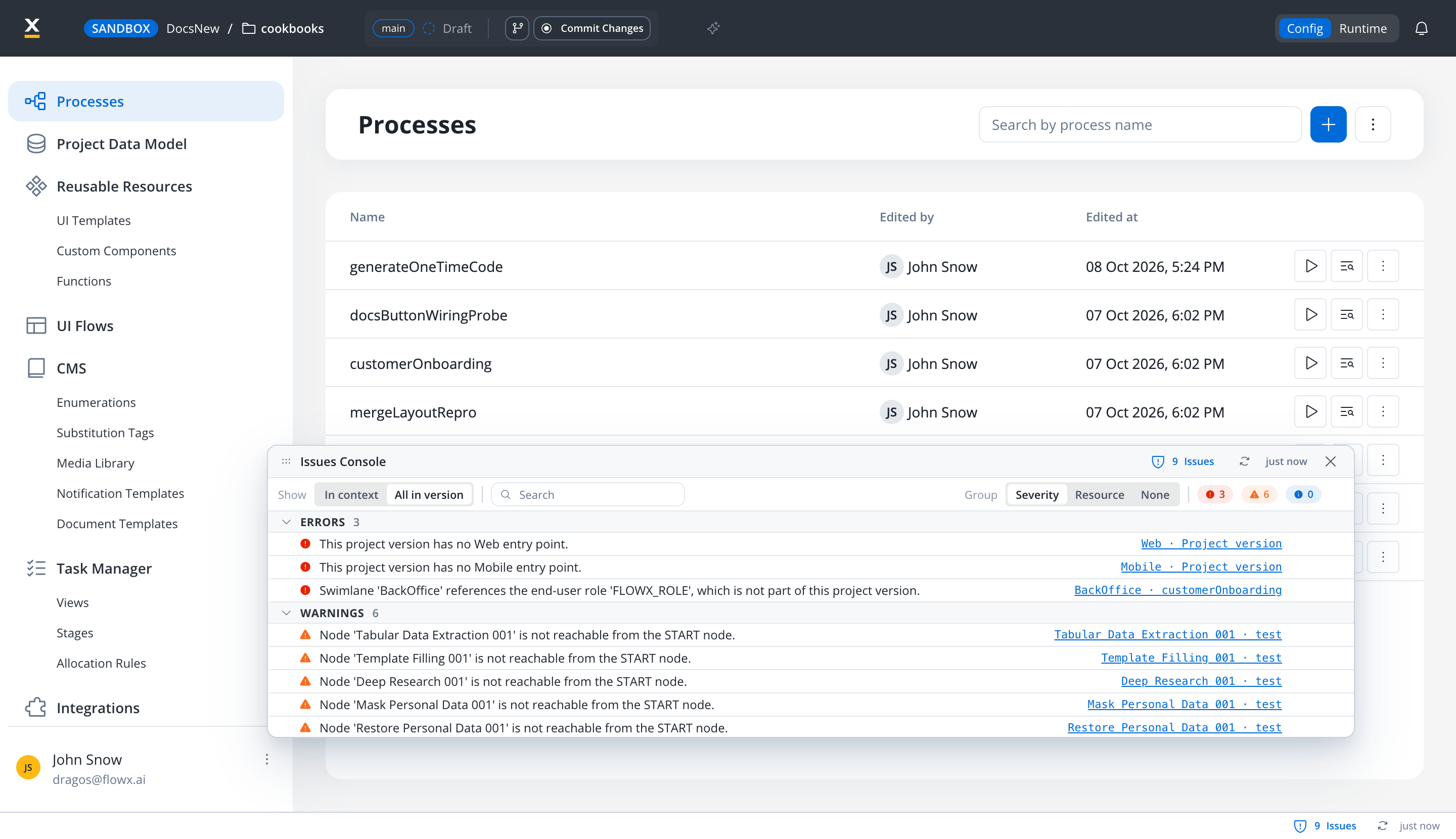Click Commit Changes button

click(x=592, y=28)
